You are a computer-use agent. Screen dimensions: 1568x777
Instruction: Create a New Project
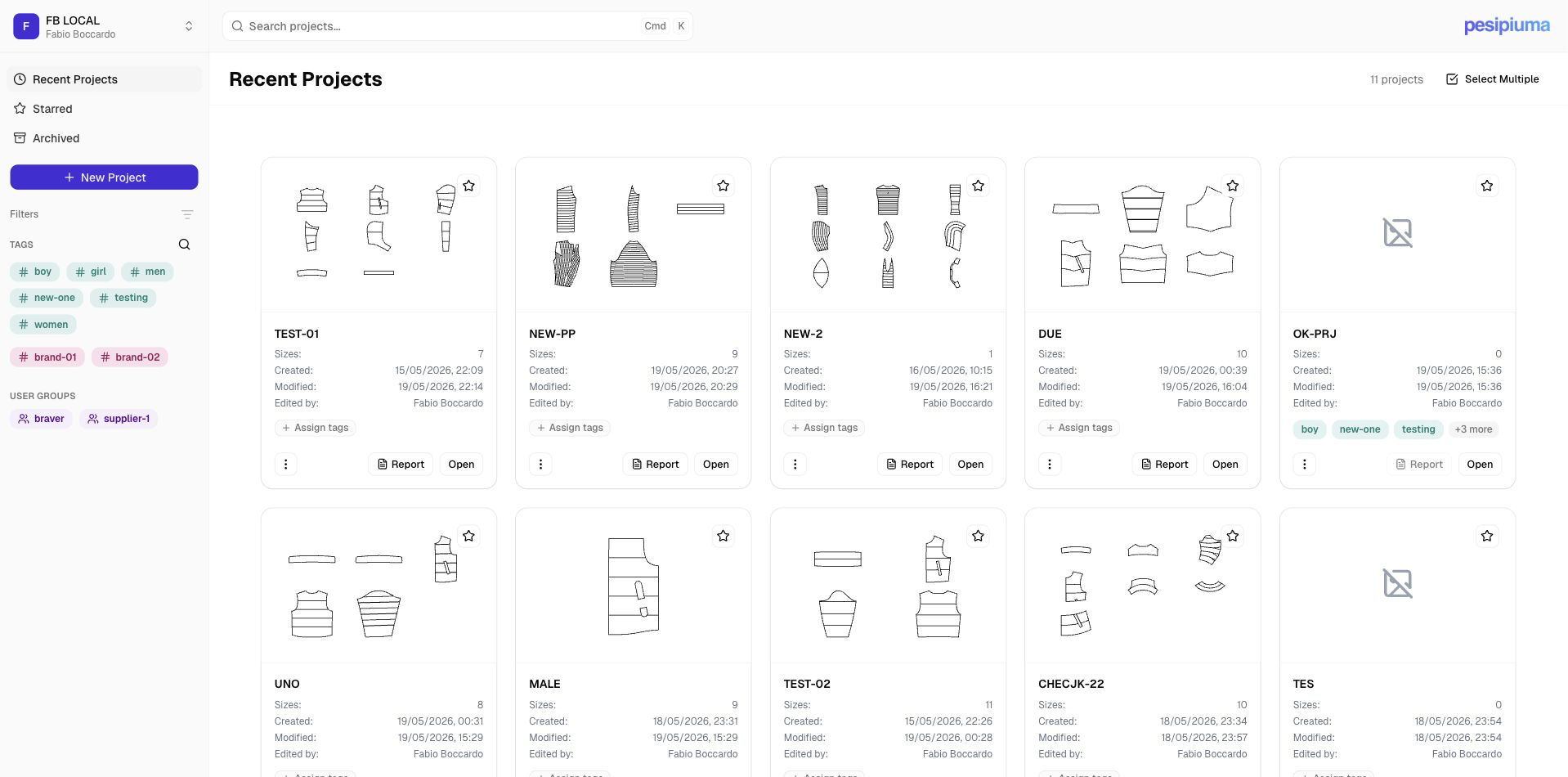pyautogui.click(x=104, y=177)
